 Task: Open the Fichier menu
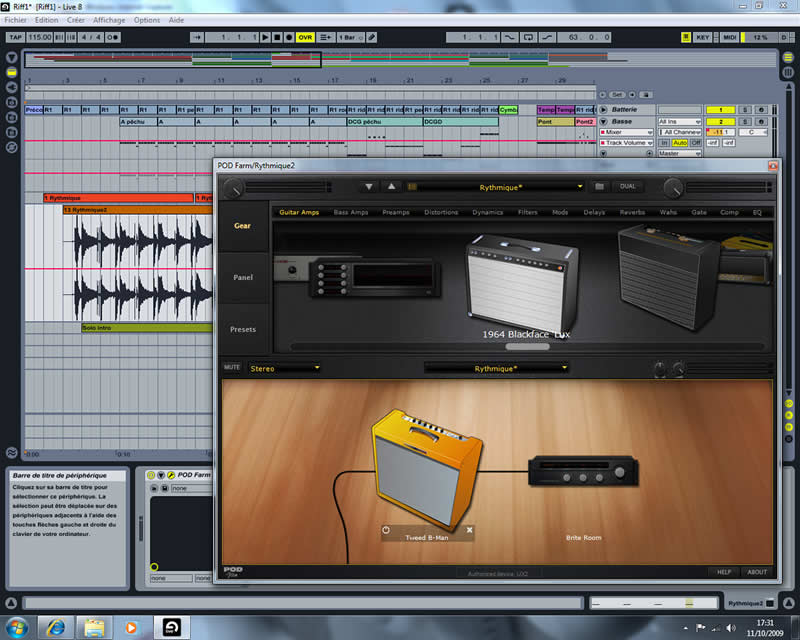(15, 20)
